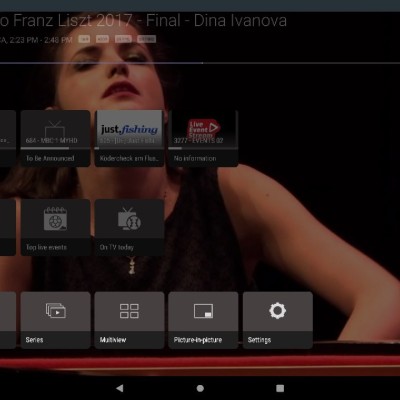Tap Android home circle button
The width and height of the screenshot is (400, 400).
point(200,388)
